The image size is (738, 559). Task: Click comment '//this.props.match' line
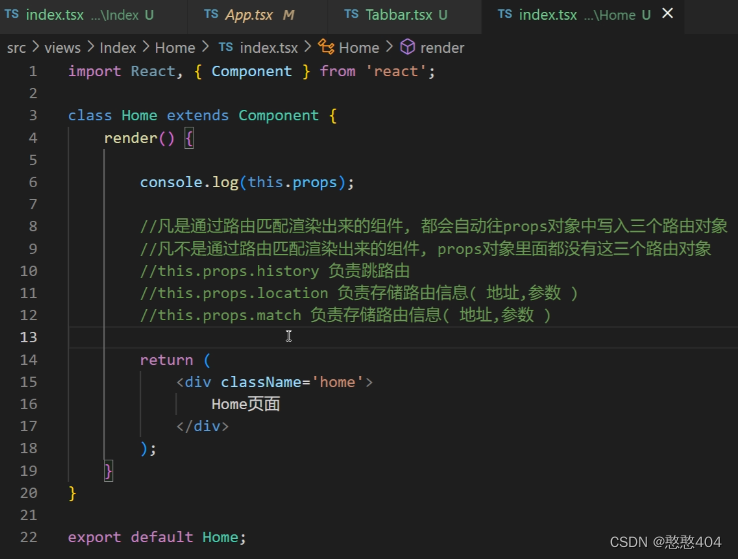(x=345, y=315)
